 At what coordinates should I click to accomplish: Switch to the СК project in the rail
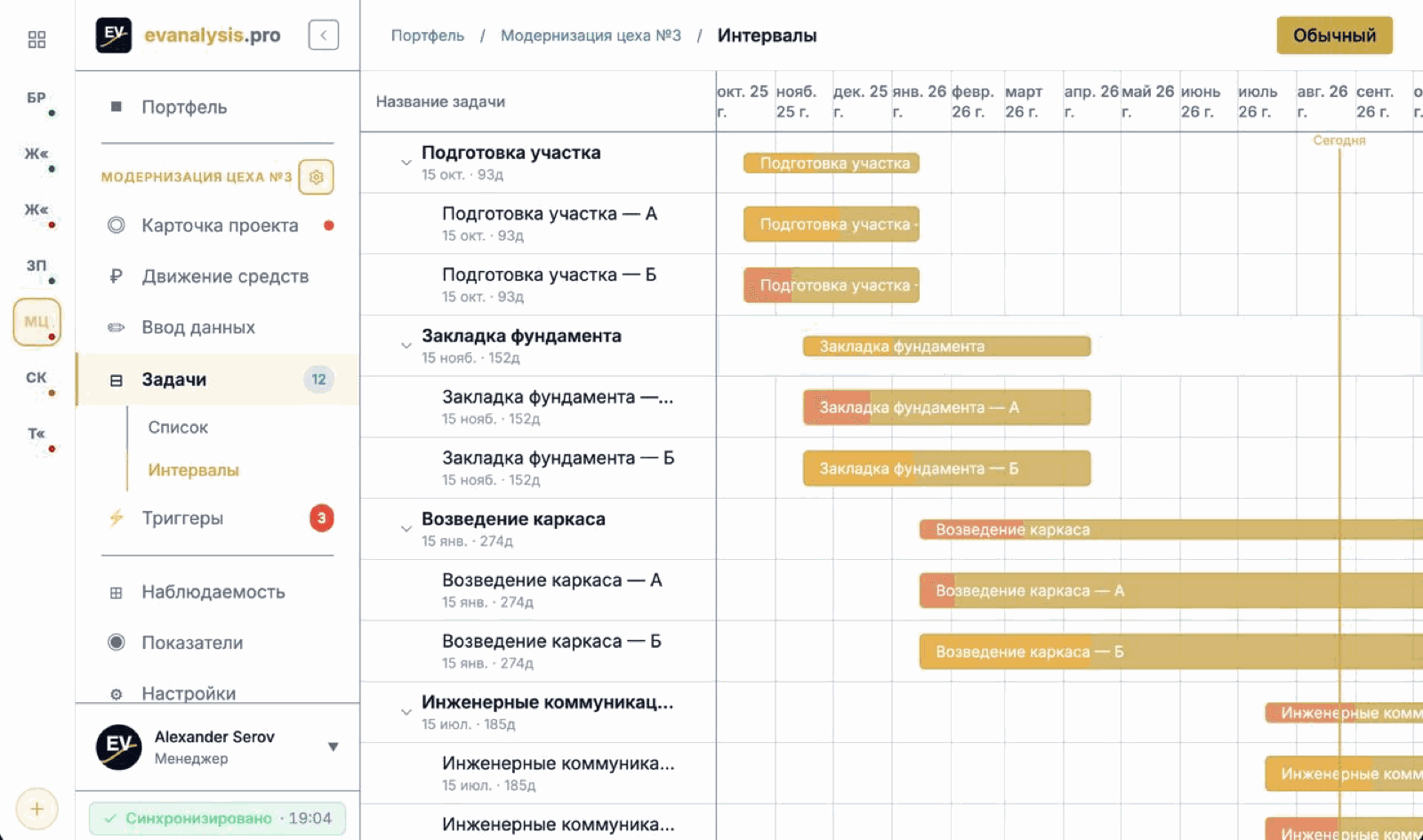[36, 378]
